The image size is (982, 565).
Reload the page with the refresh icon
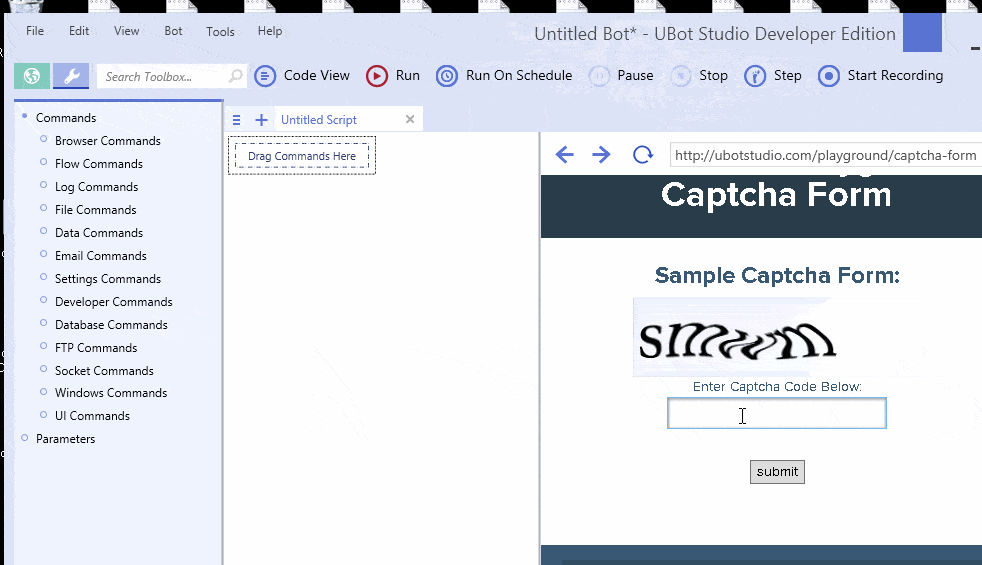click(642, 154)
